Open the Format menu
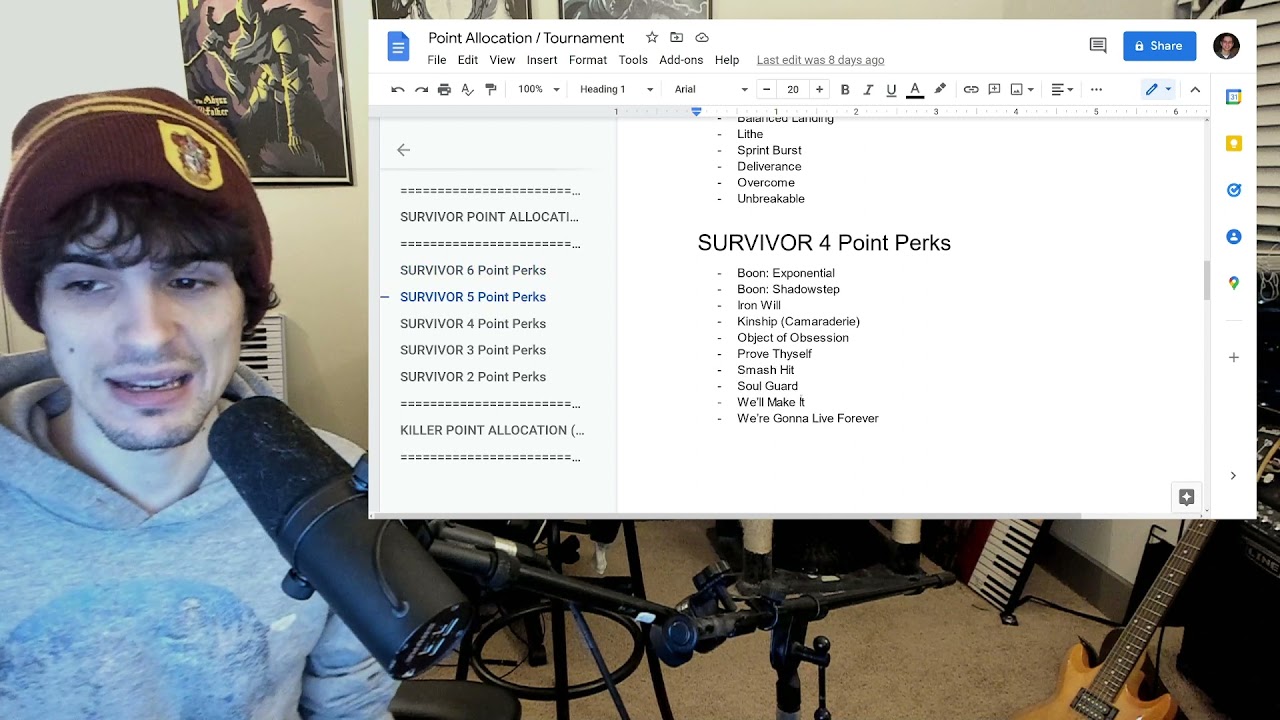Screen dimensions: 1280x720 coord(588,60)
